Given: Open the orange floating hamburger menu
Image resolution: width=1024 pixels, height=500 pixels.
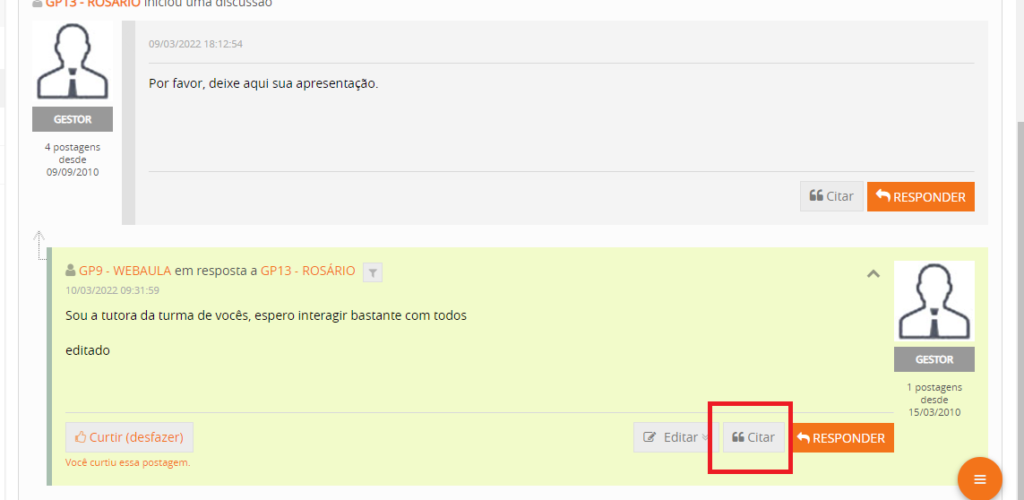Looking at the screenshot, I should coord(979,480).
